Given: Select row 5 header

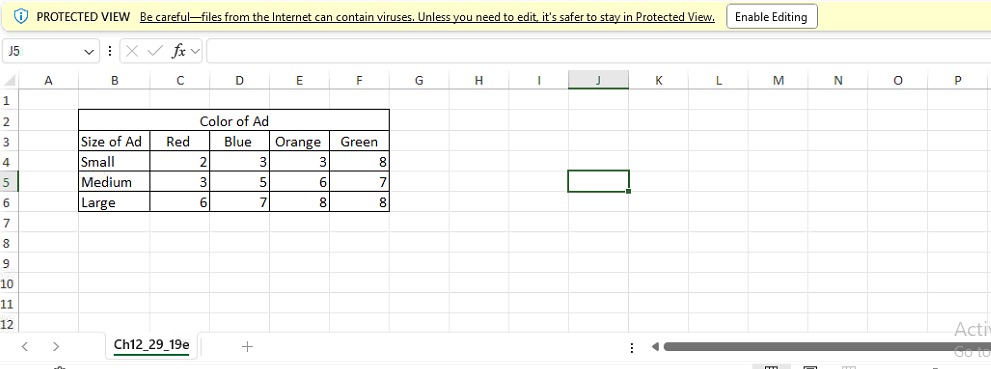Looking at the screenshot, I should coord(8,182).
